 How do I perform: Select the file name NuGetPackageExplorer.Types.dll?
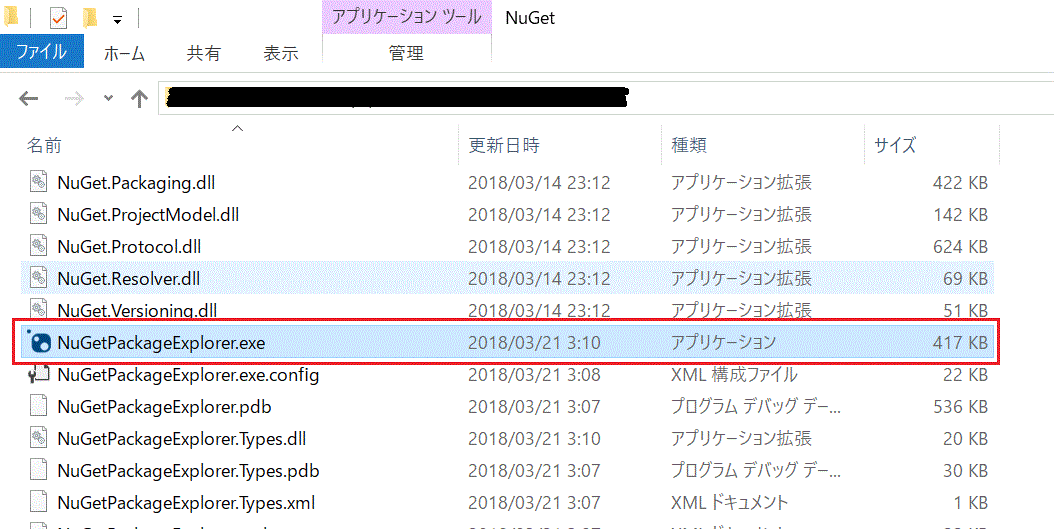pyautogui.click(x=182, y=439)
